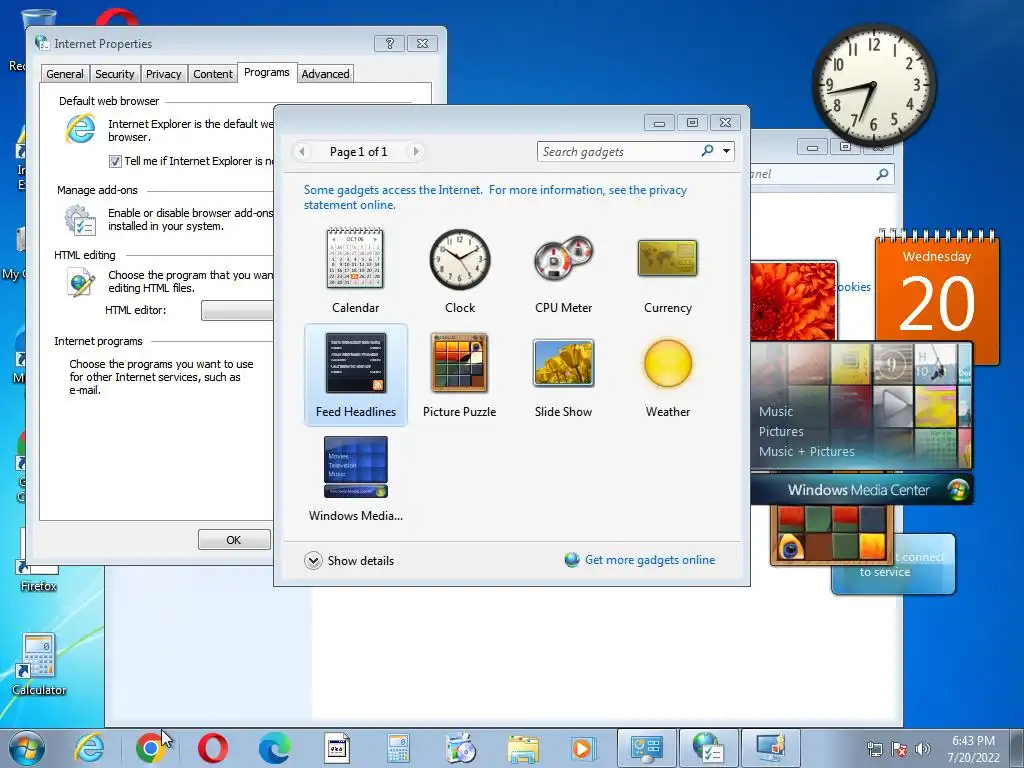
Task: Select the Feed Headlines gadget
Action: click(x=356, y=374)
